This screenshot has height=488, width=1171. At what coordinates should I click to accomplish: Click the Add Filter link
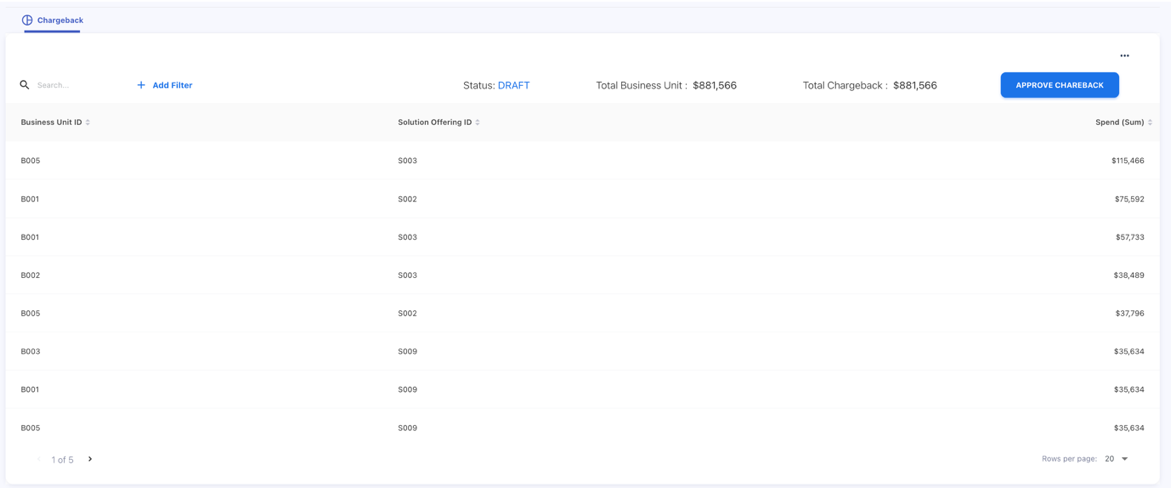172,85
